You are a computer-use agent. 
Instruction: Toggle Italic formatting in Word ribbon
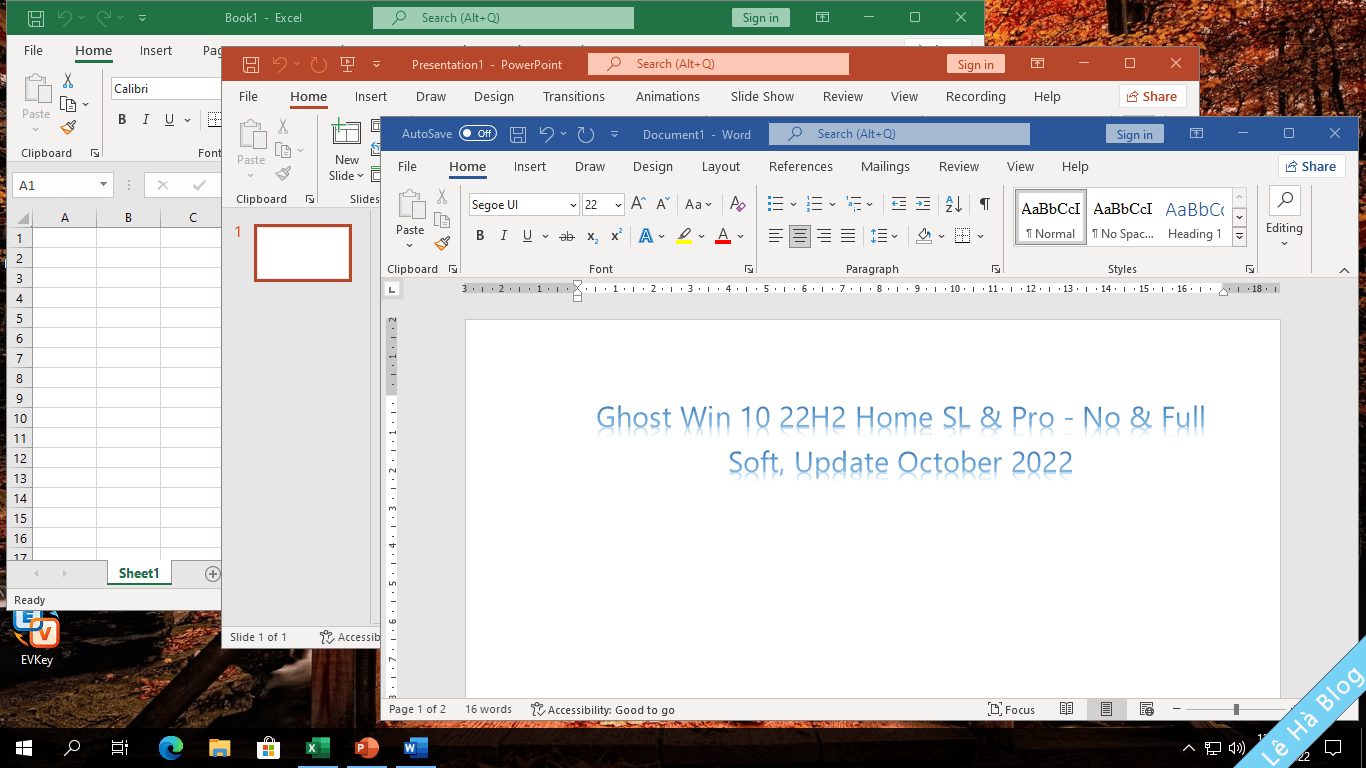[x=503, y=236]
